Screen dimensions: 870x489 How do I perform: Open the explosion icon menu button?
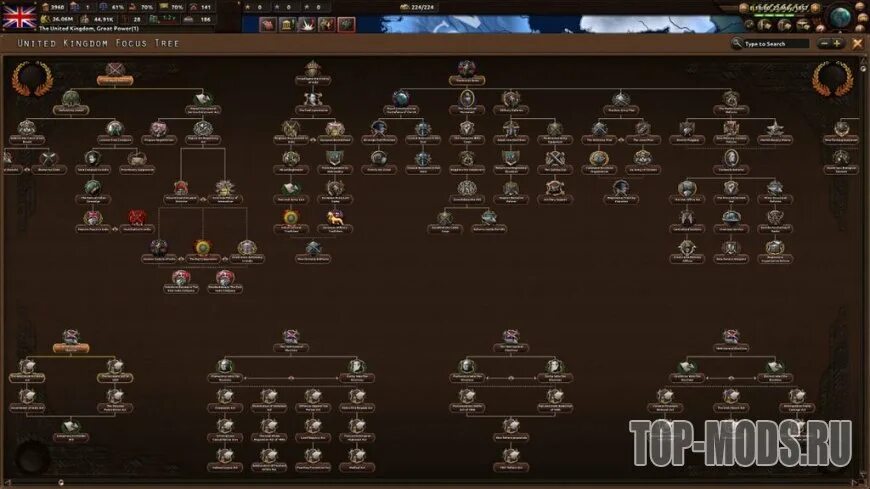307,24
